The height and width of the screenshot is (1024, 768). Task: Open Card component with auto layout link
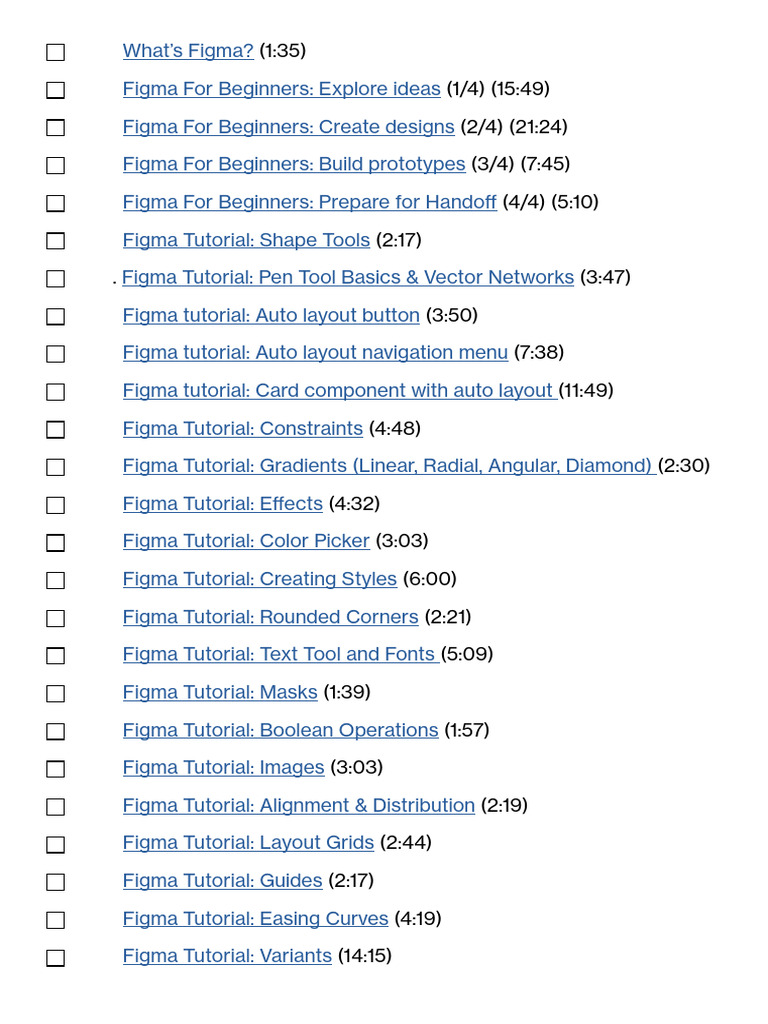(338, 391)
